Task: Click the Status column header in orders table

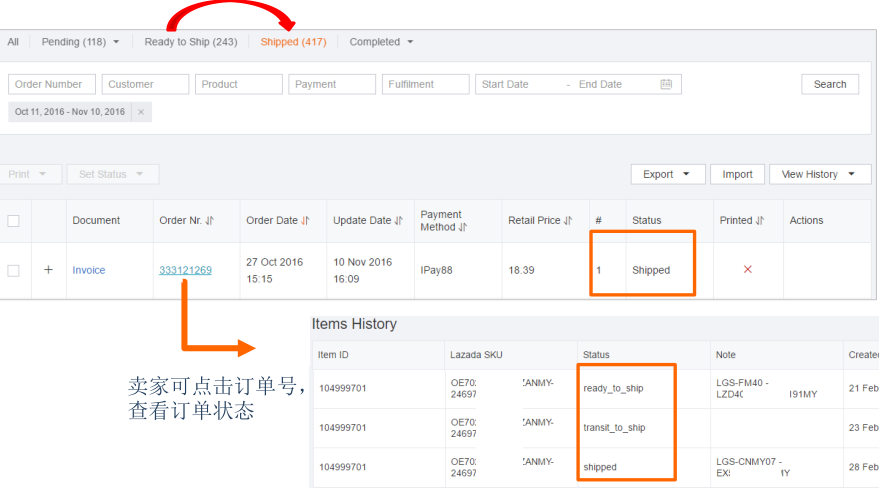Action: [646, 221]
